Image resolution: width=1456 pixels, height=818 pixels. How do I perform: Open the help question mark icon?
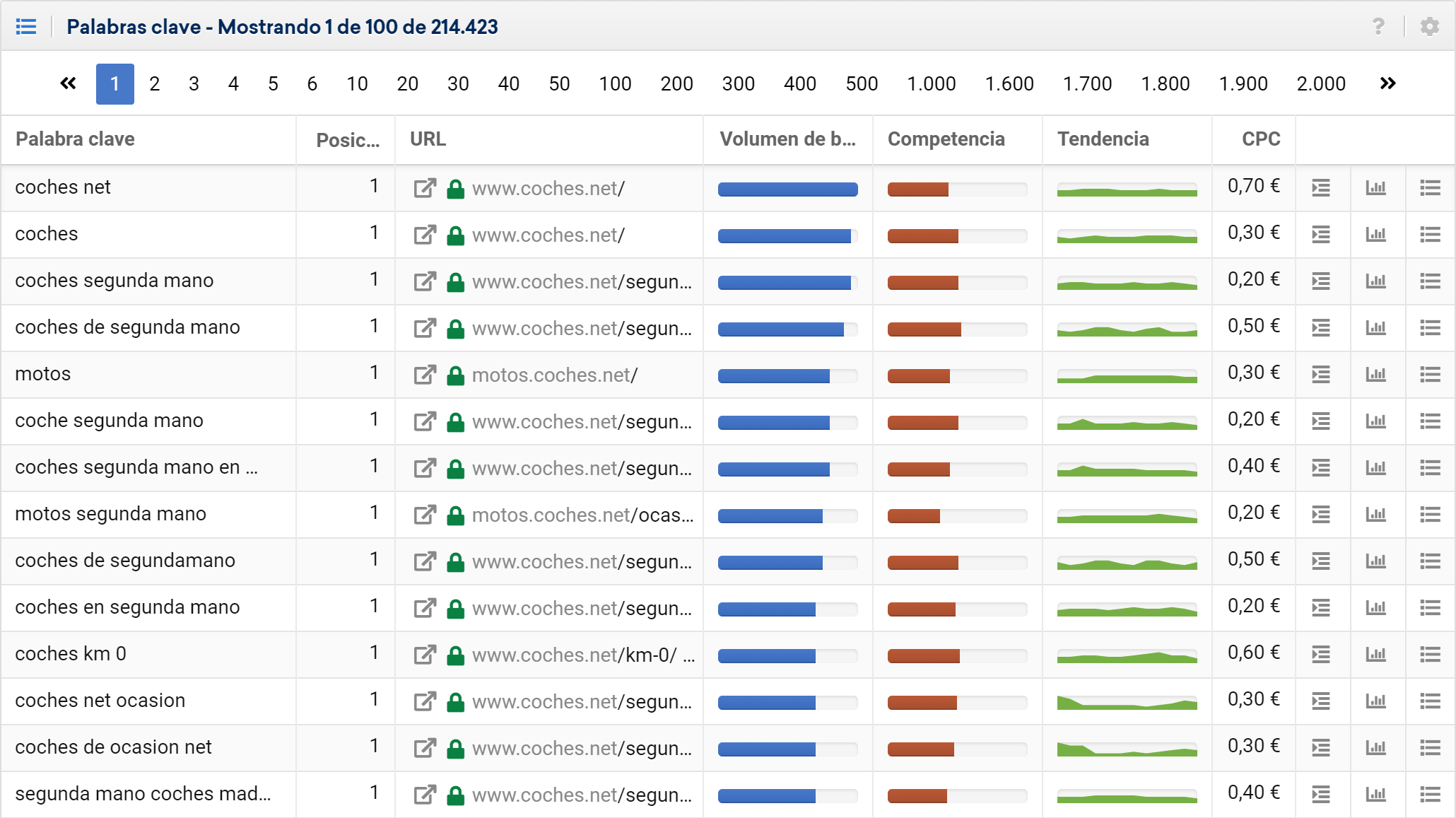(1378, 27)
